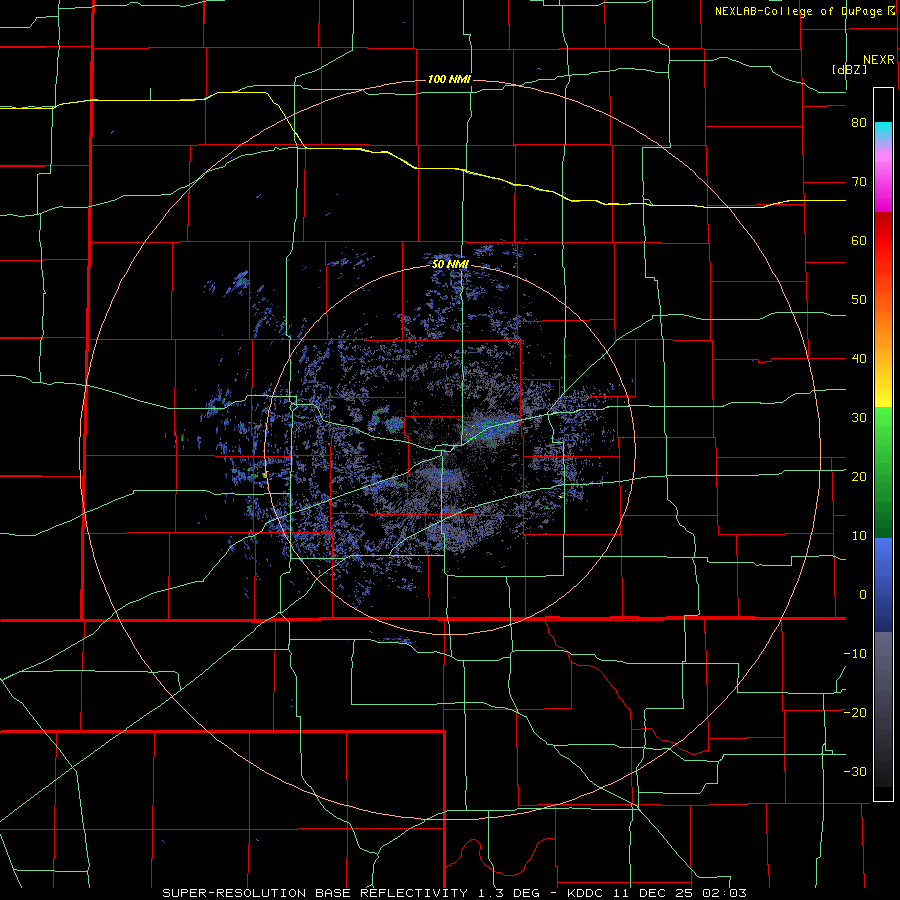Click the 40 value on dBZ scale
The height and width of the screenshot is (900, 900).
click(859, 359)
